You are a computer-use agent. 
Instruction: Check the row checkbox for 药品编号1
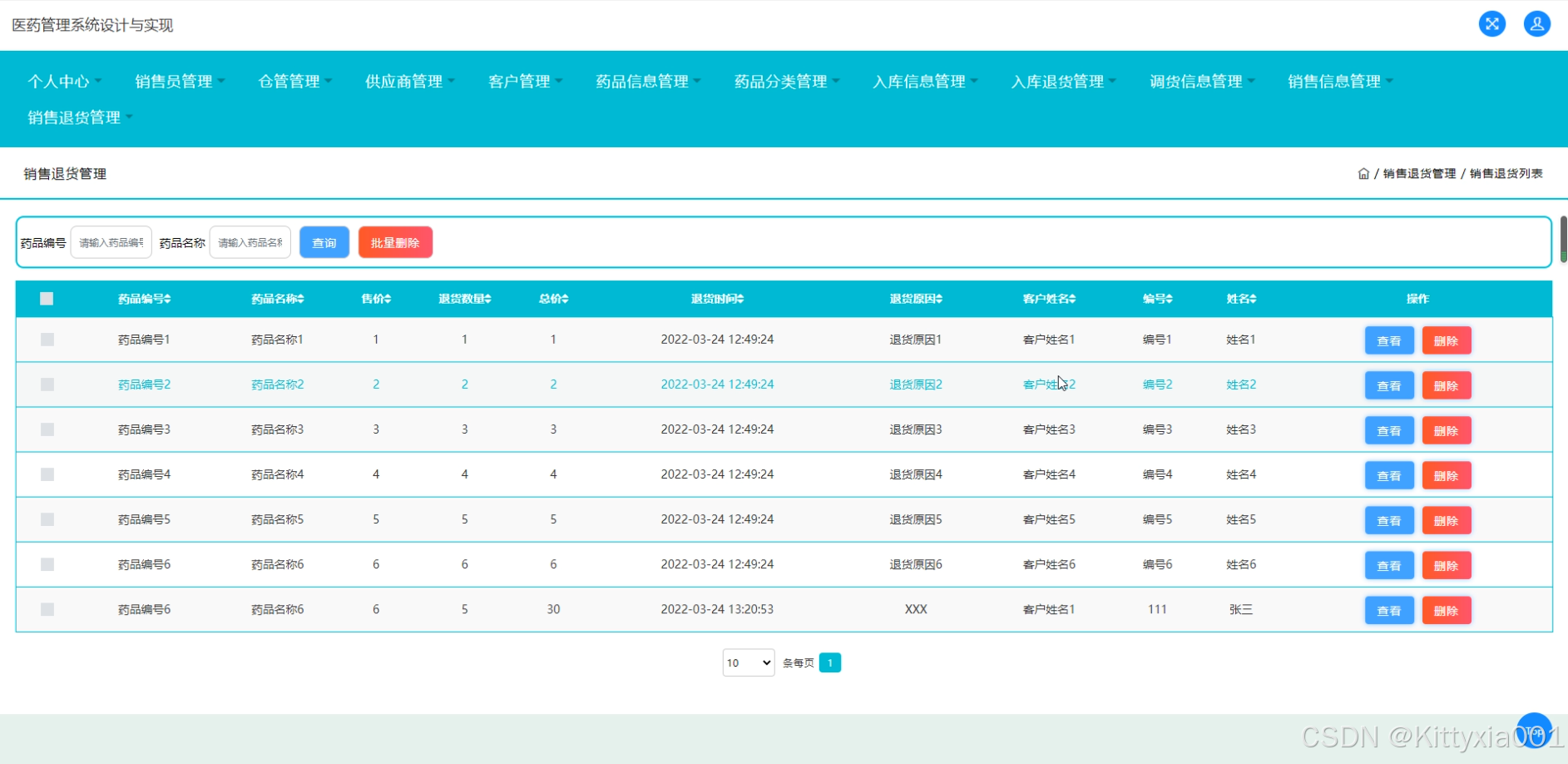coord(47,340)
